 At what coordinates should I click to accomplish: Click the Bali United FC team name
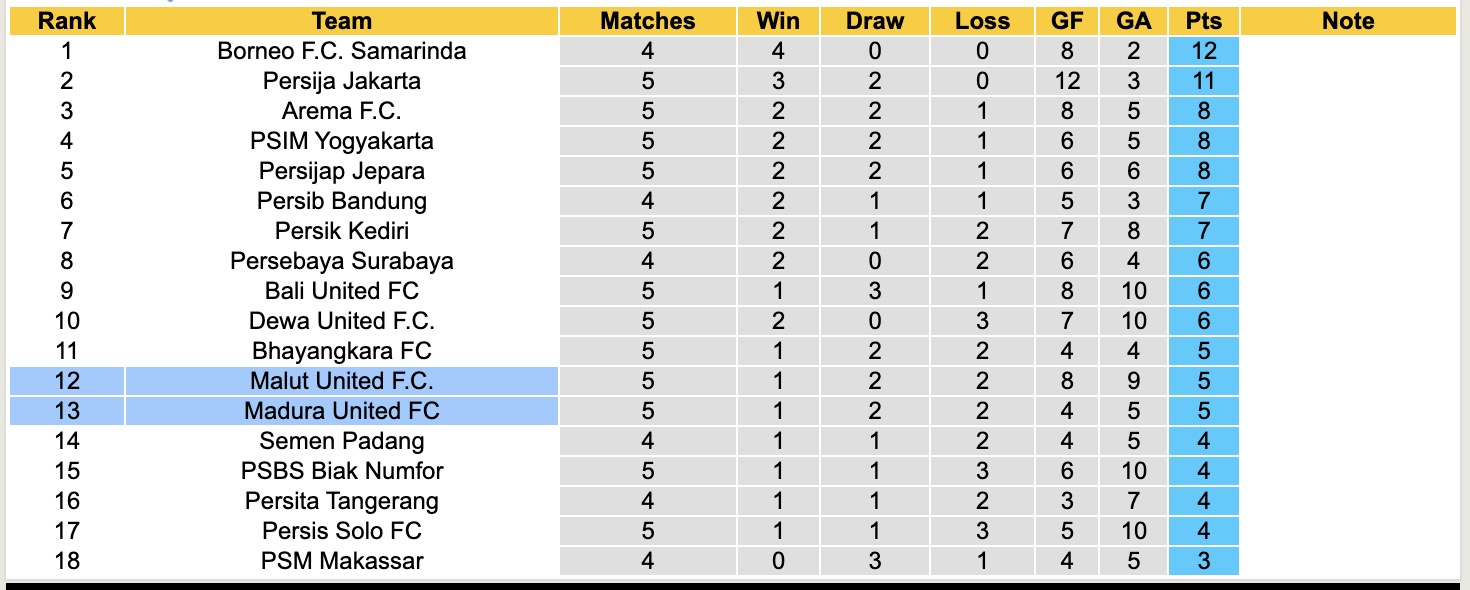tap(341, 291)
